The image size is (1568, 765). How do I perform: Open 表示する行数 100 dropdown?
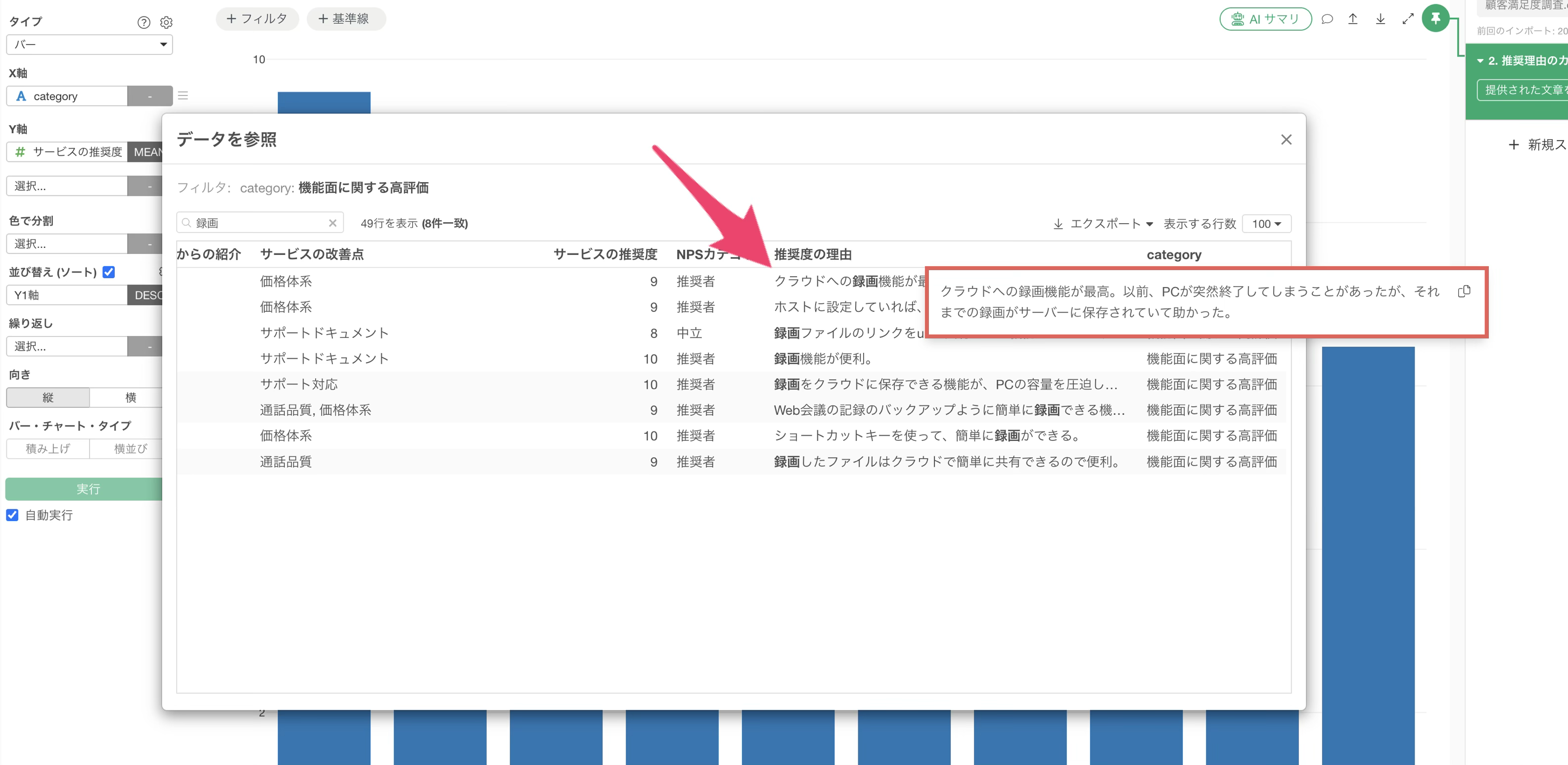click(1266, 224)
